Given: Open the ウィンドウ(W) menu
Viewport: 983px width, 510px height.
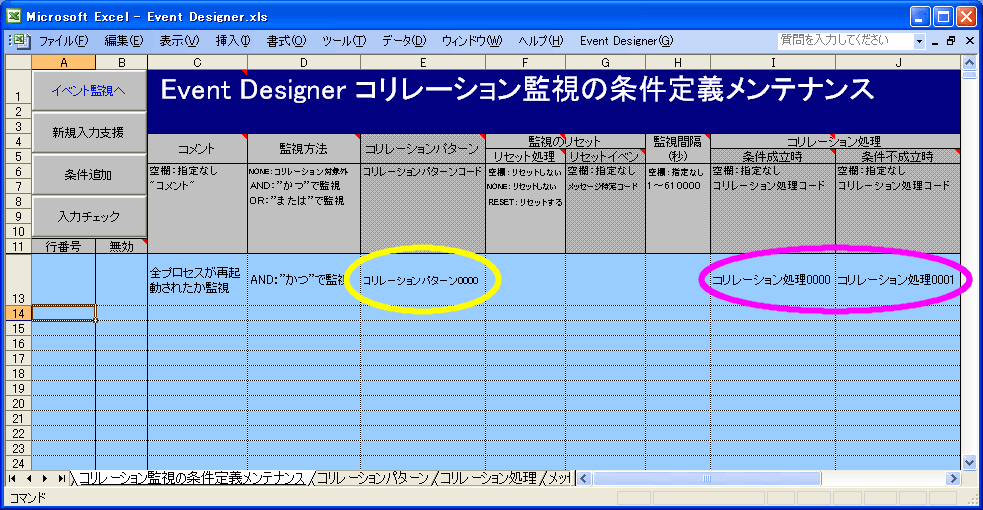Looking at the screenshot, I should (471, 41).
